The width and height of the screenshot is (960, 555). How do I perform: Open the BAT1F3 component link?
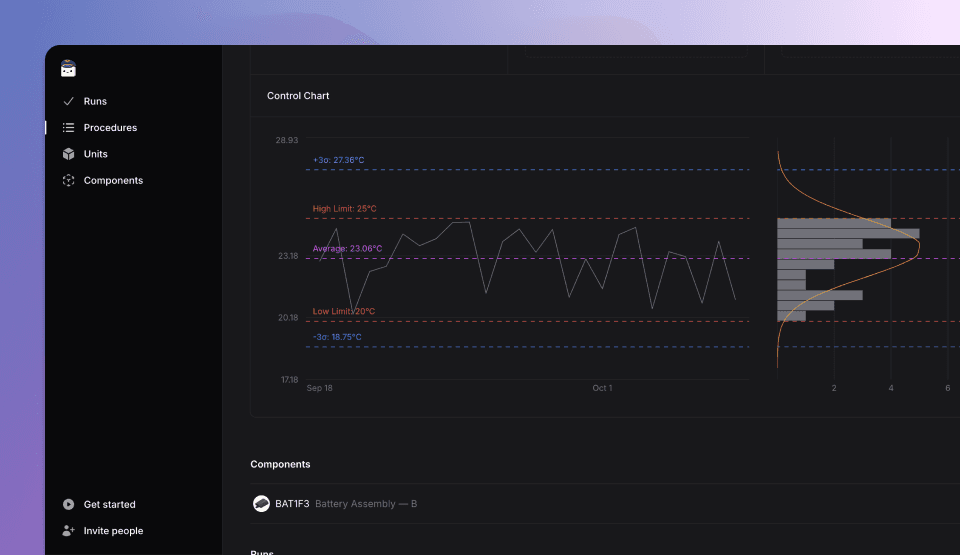pyautogui.click(x=292, y=504)
